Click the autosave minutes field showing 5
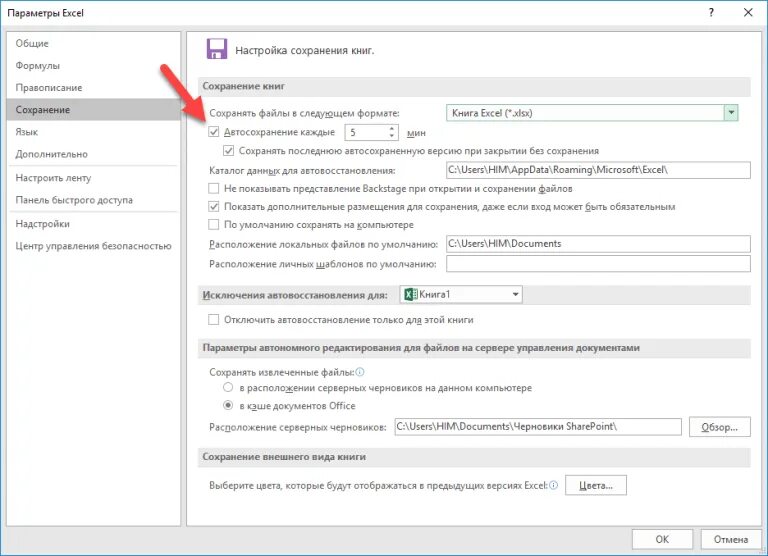 click(x=366, y=132)
